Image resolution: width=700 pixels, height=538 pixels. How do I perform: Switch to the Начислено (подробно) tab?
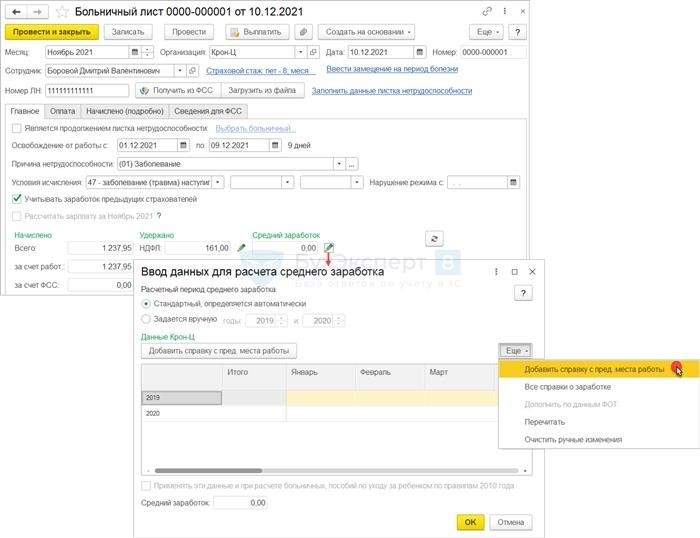(125, 111)
